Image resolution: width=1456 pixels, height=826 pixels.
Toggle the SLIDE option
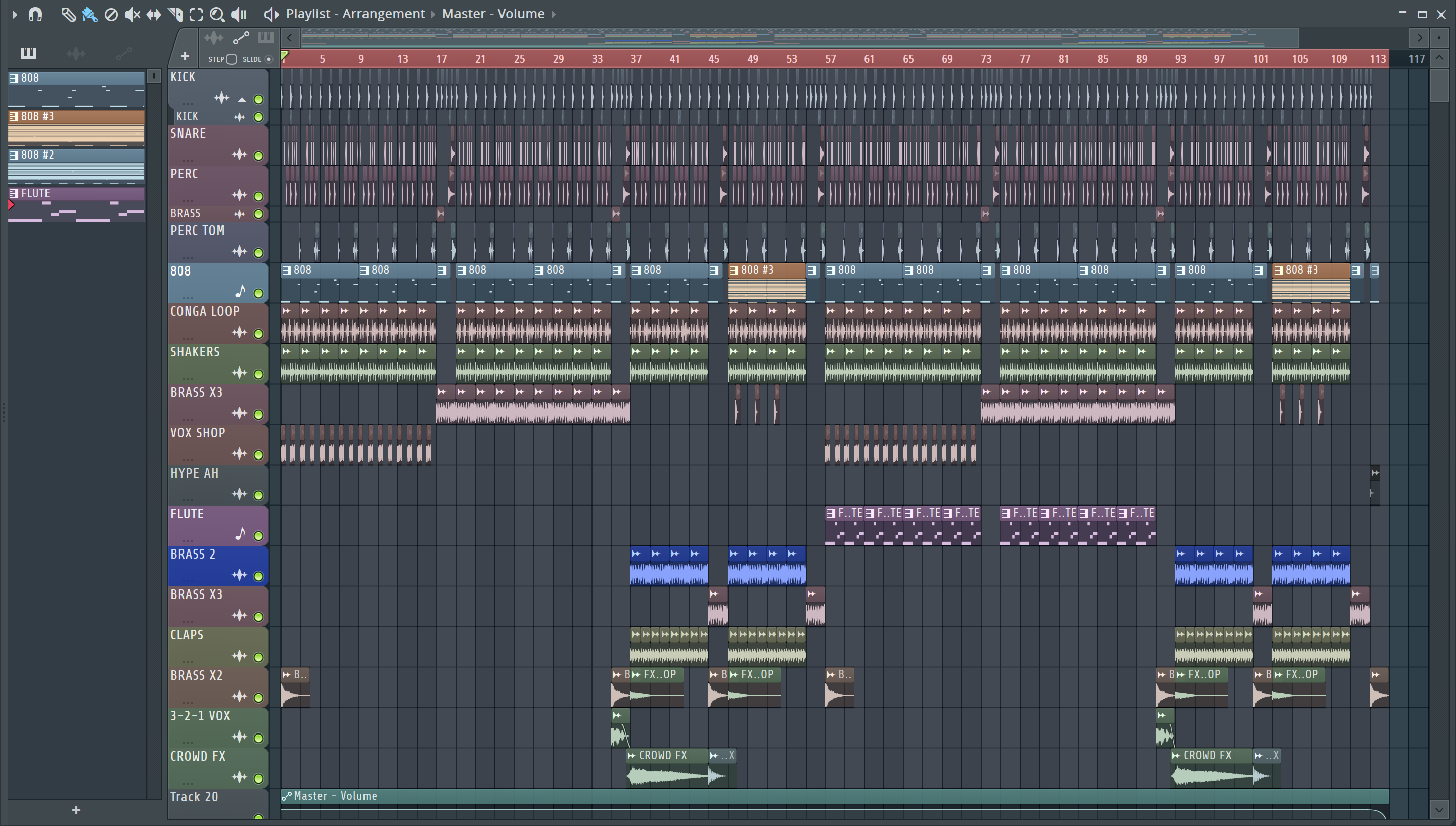tap(269, 59)
